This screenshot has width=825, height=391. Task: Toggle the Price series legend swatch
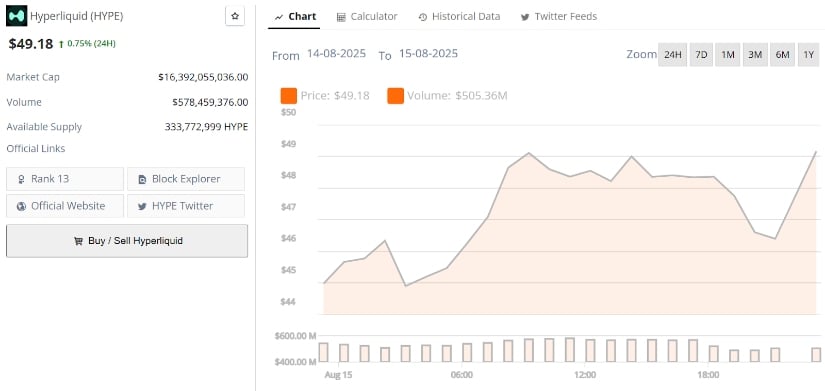(x=289, y=96)
